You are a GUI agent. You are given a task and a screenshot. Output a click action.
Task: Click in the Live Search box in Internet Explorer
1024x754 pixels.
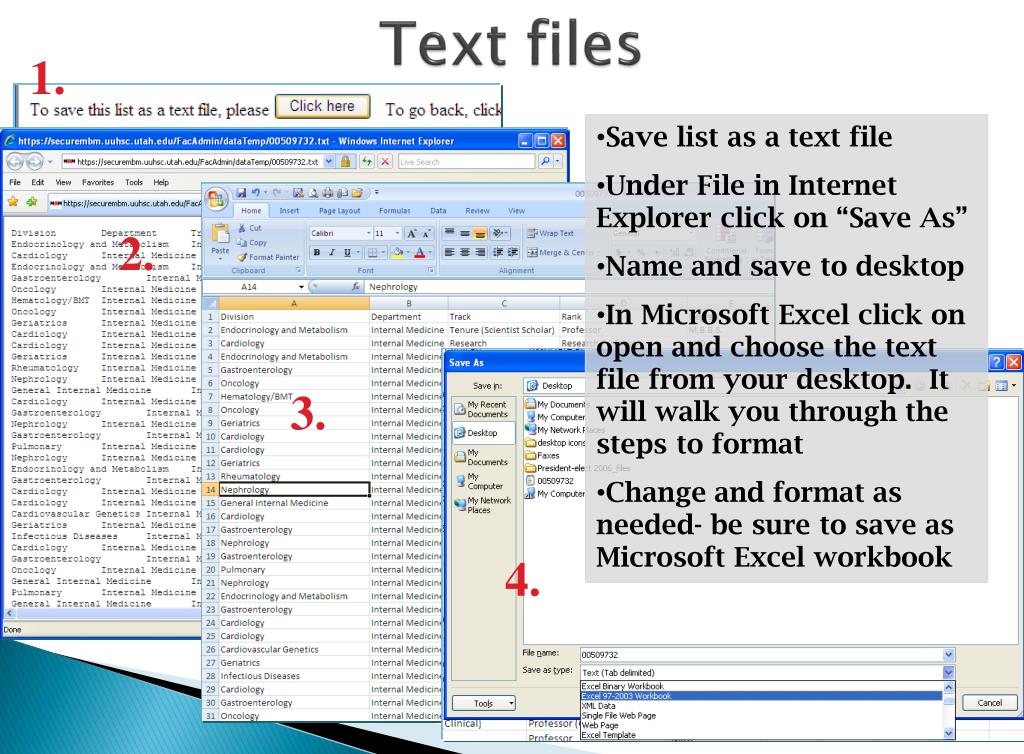466,161
